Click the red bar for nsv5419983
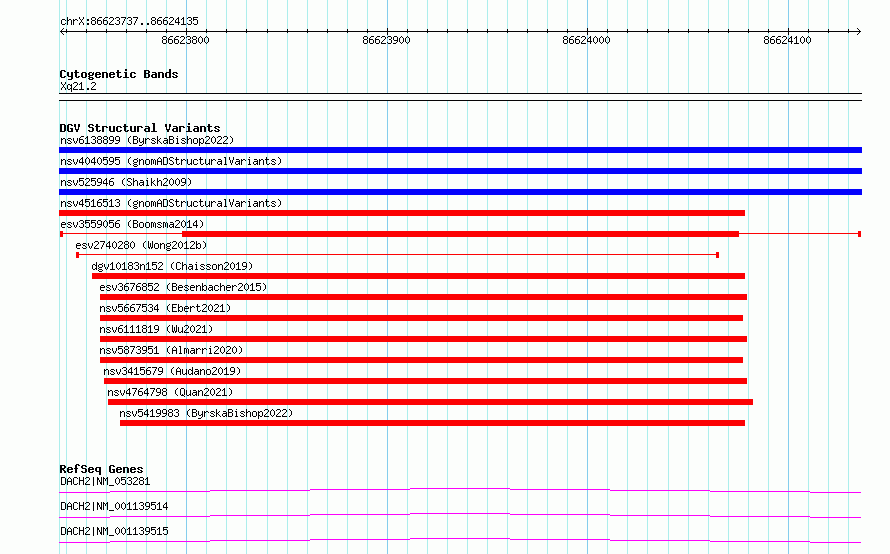 coord(433,423)
